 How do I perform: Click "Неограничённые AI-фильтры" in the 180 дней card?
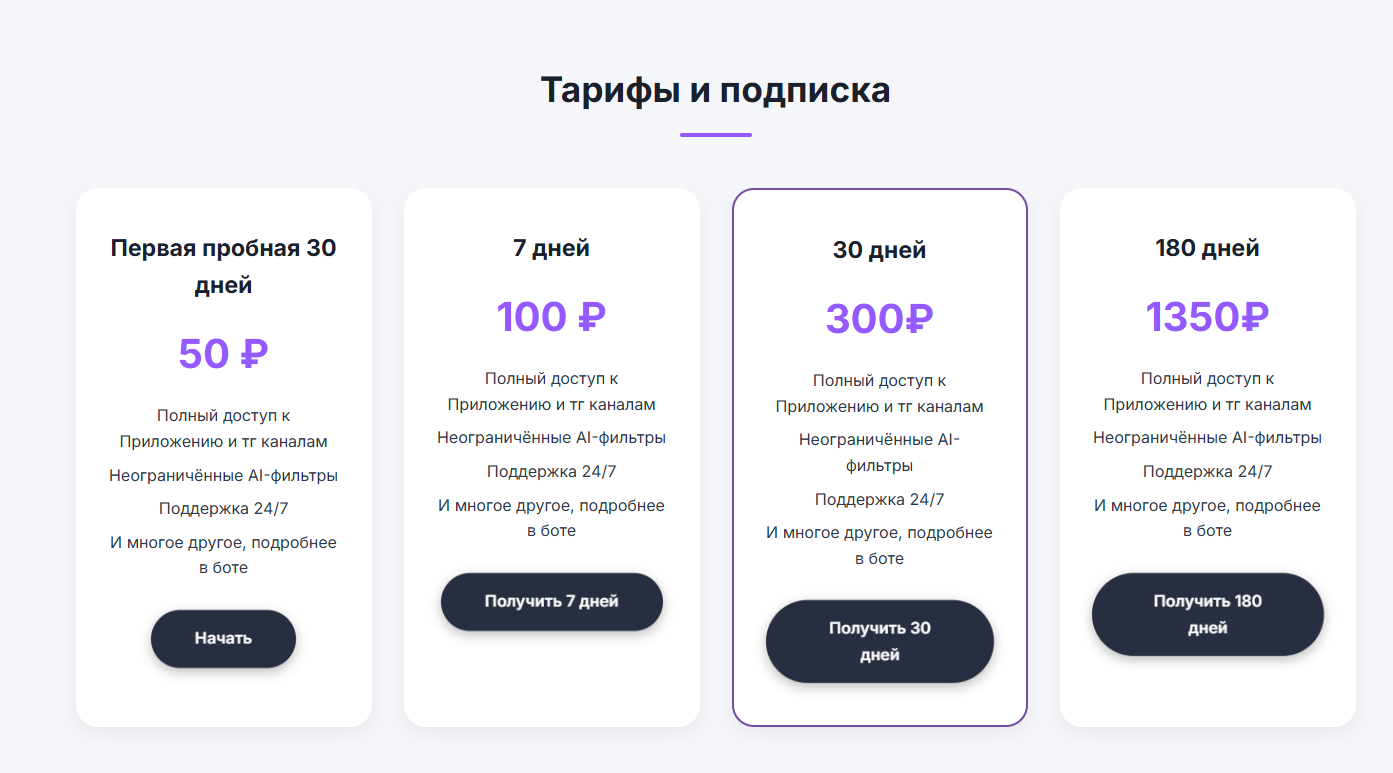[x=1207, y=438]
